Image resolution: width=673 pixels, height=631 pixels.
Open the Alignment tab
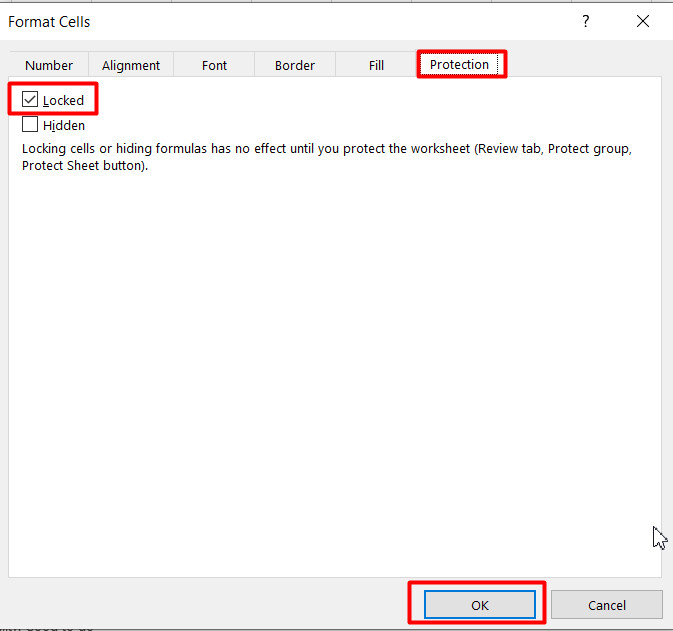[131, 65]
